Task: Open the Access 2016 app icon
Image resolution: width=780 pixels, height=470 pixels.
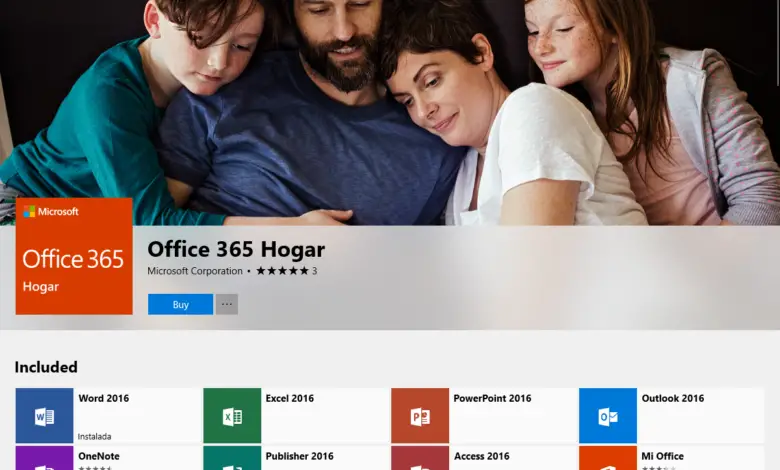Action: click(x=420, y=458)
